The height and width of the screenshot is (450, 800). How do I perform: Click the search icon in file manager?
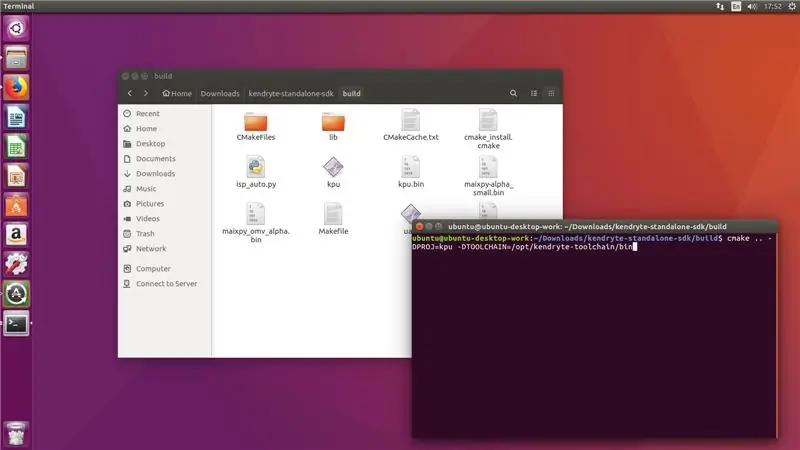tap(513, 93)
